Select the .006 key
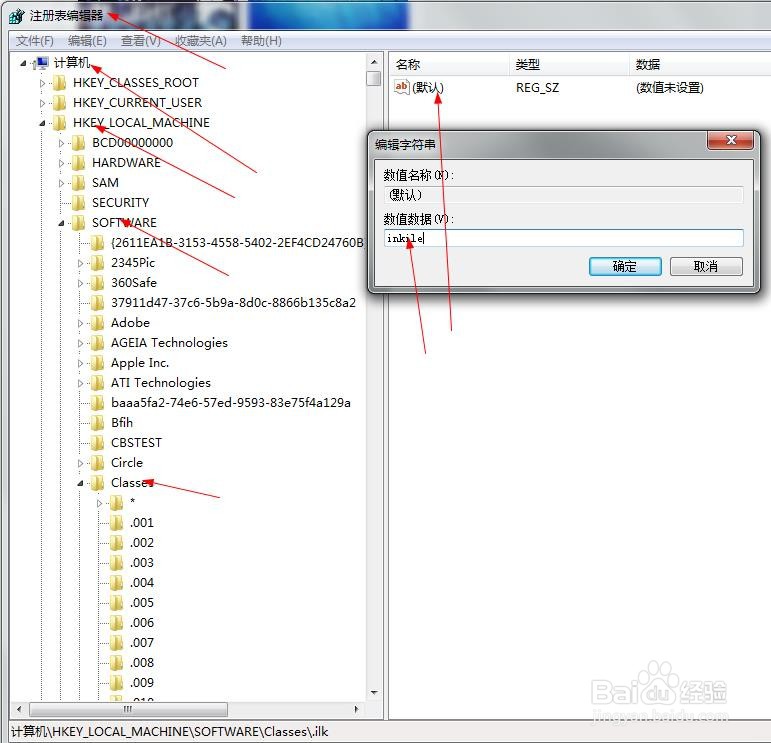 click(142, 623)
